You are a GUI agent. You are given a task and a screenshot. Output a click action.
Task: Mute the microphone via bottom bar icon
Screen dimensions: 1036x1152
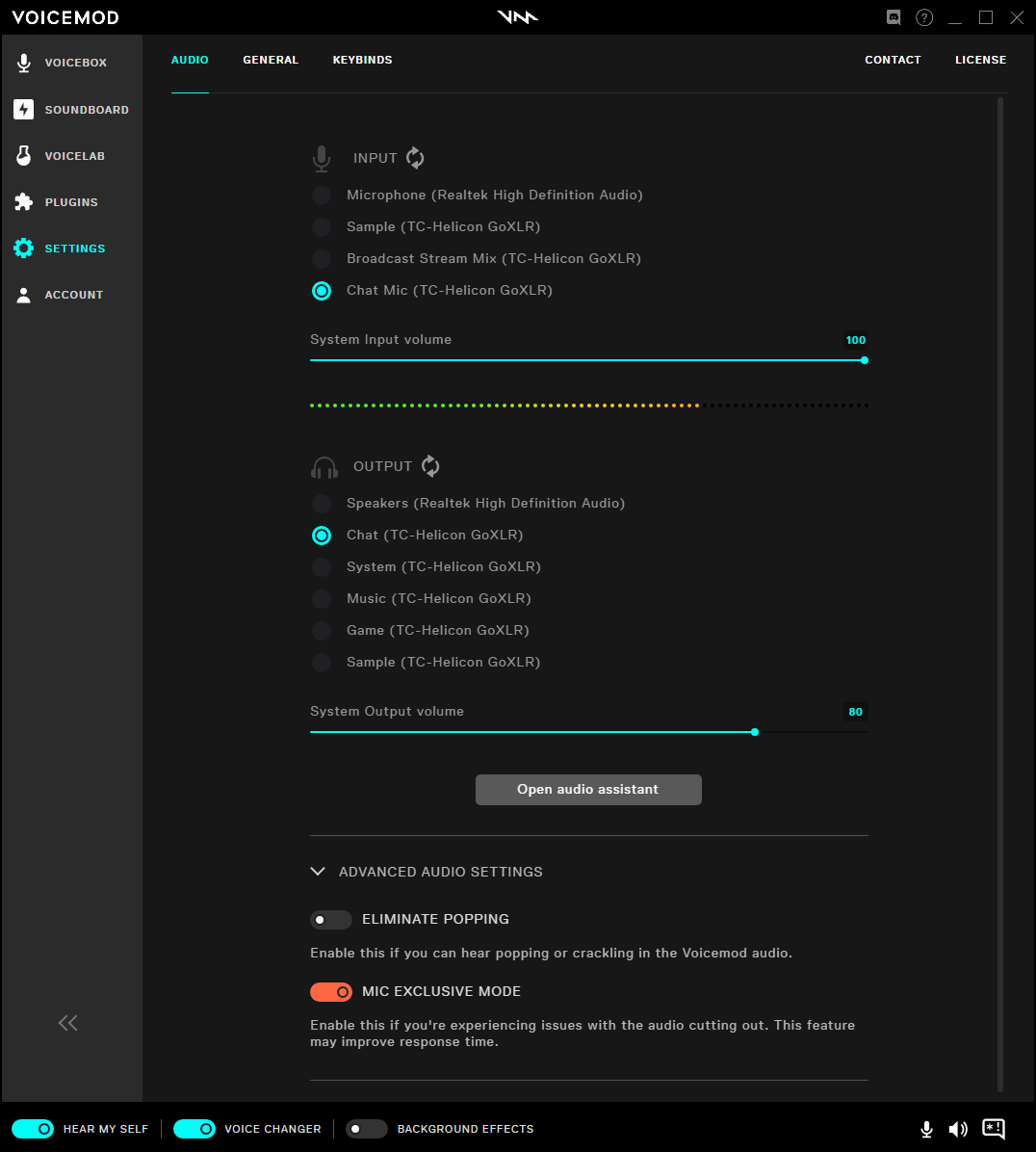click(x=926, y=1129)
